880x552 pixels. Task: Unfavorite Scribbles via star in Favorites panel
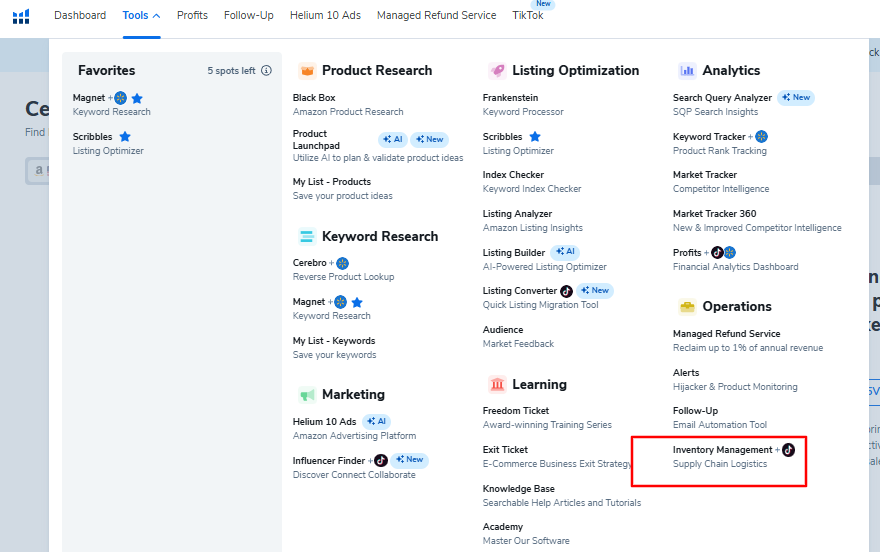pyautogui.click(x=125, y=137)
